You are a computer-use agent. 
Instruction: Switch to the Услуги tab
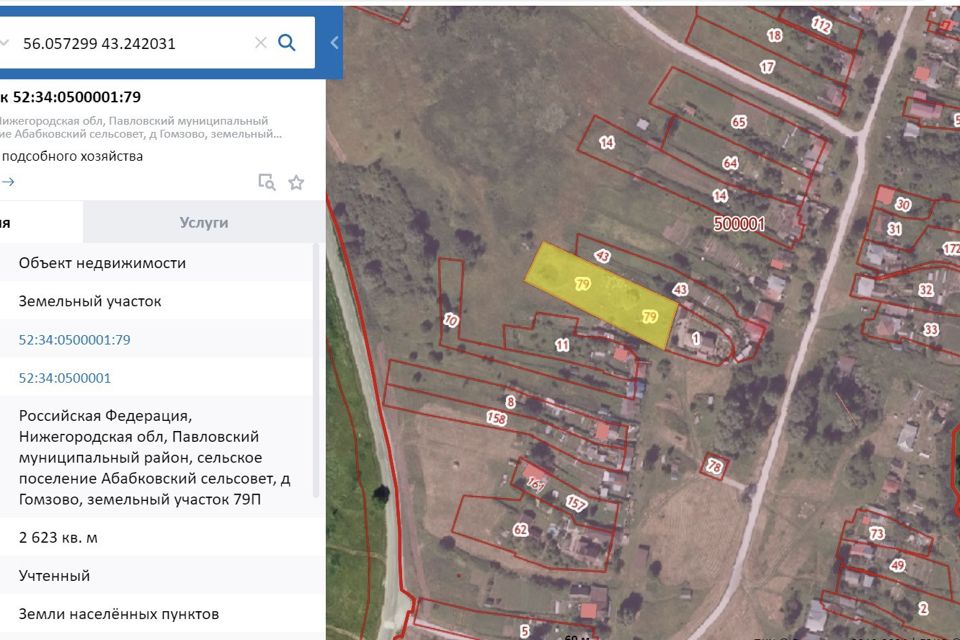point(204,222)
